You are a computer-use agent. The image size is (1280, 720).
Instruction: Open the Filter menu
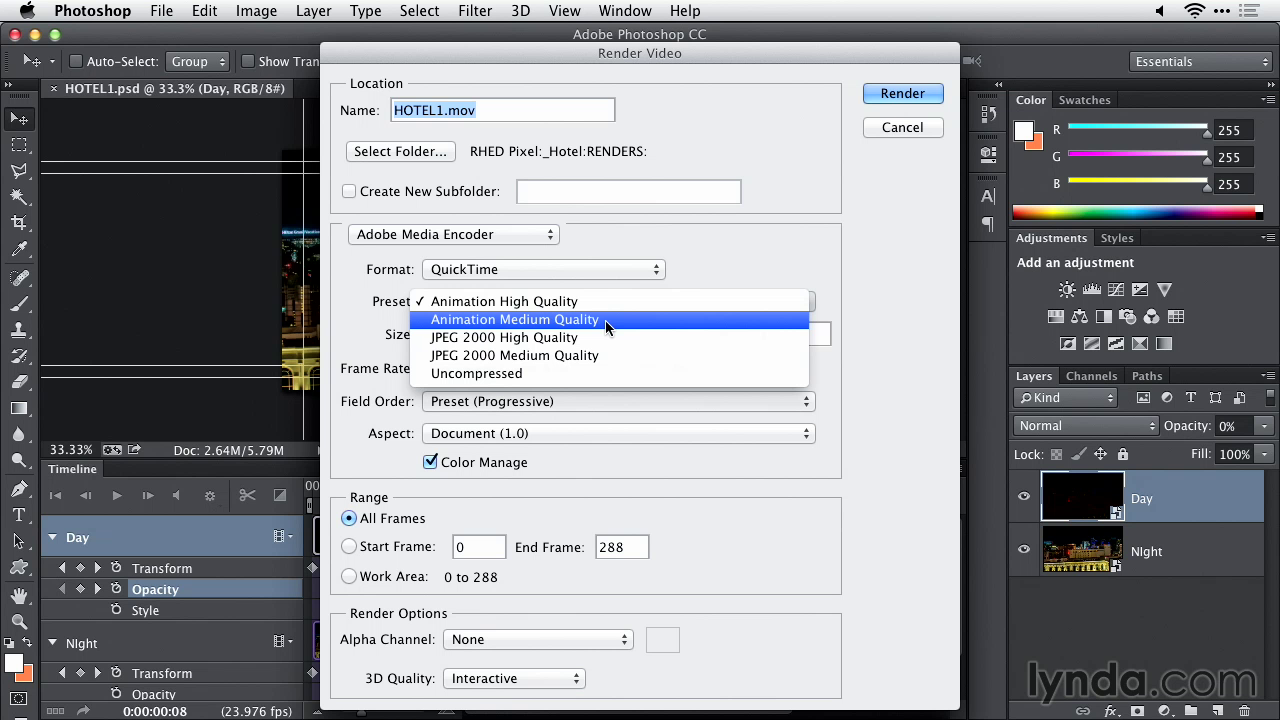coord(475,11)
